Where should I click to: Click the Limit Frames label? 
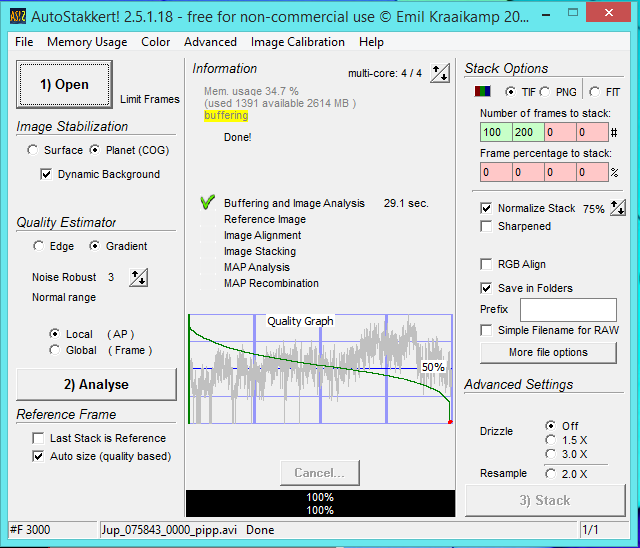[150, 99]
